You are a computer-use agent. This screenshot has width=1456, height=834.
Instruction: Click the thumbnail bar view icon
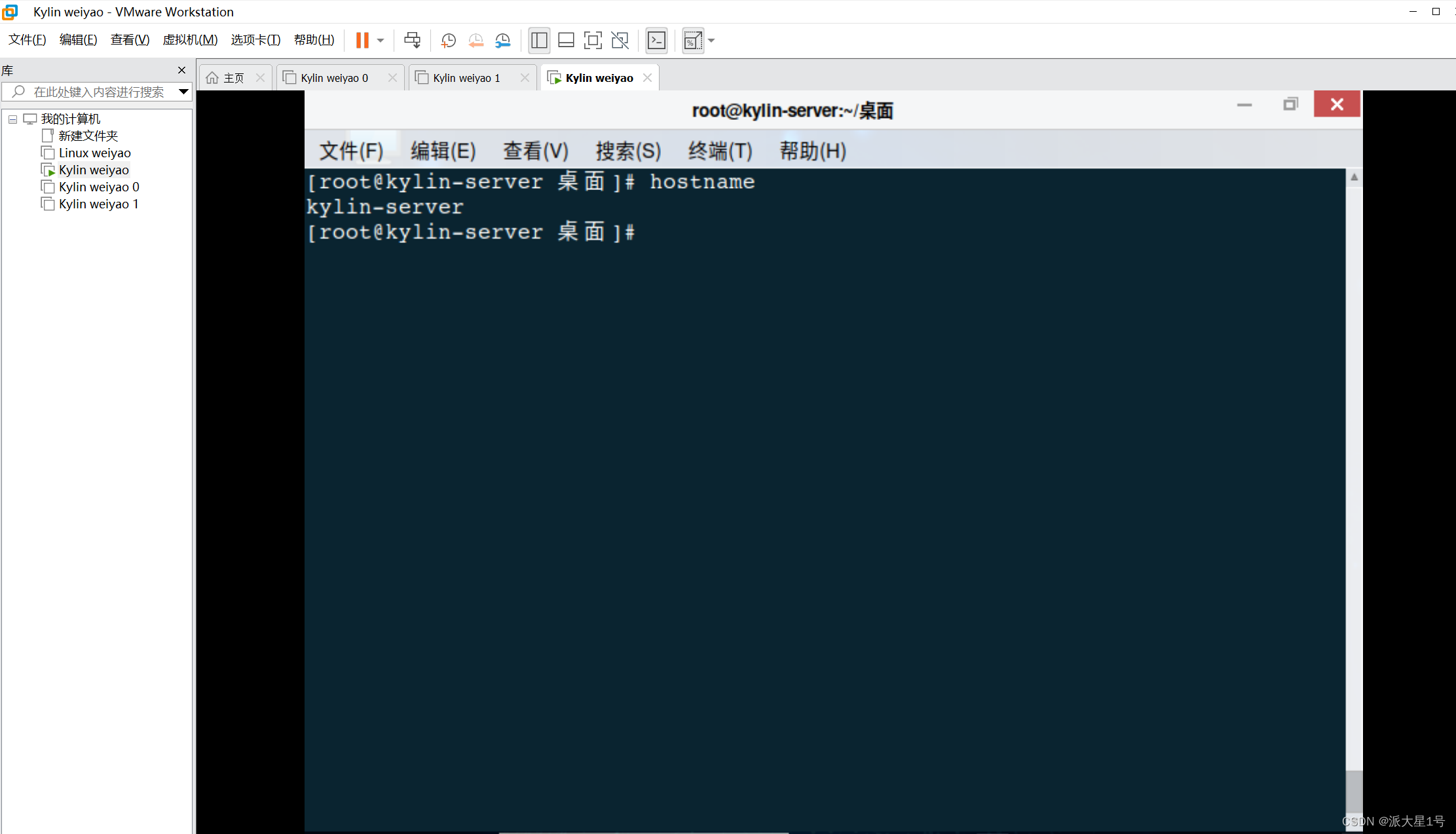(x=566, y=41)
